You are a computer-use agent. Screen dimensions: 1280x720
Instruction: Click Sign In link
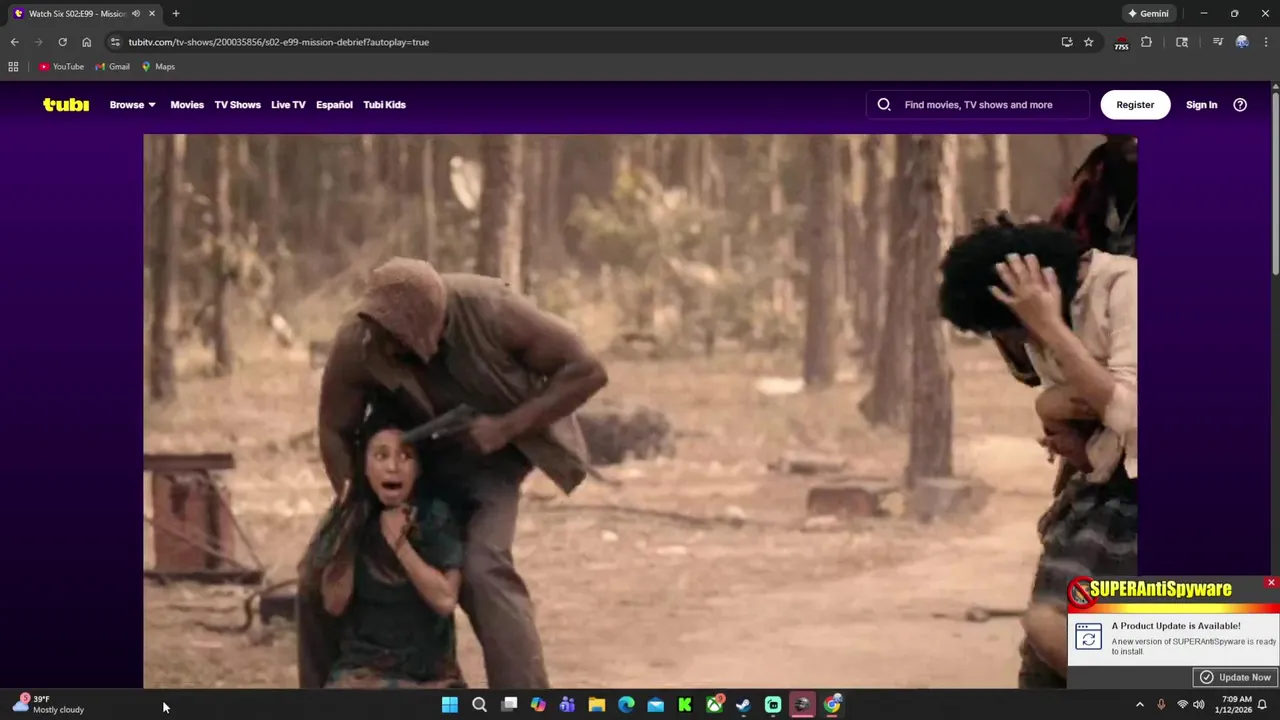pyautogui.click(x=1201, y=105)
